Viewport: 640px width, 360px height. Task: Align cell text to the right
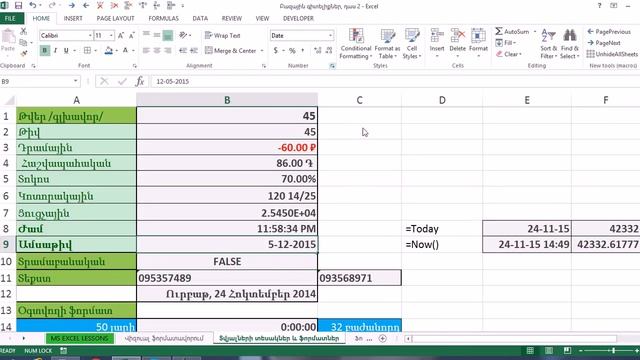167,51
